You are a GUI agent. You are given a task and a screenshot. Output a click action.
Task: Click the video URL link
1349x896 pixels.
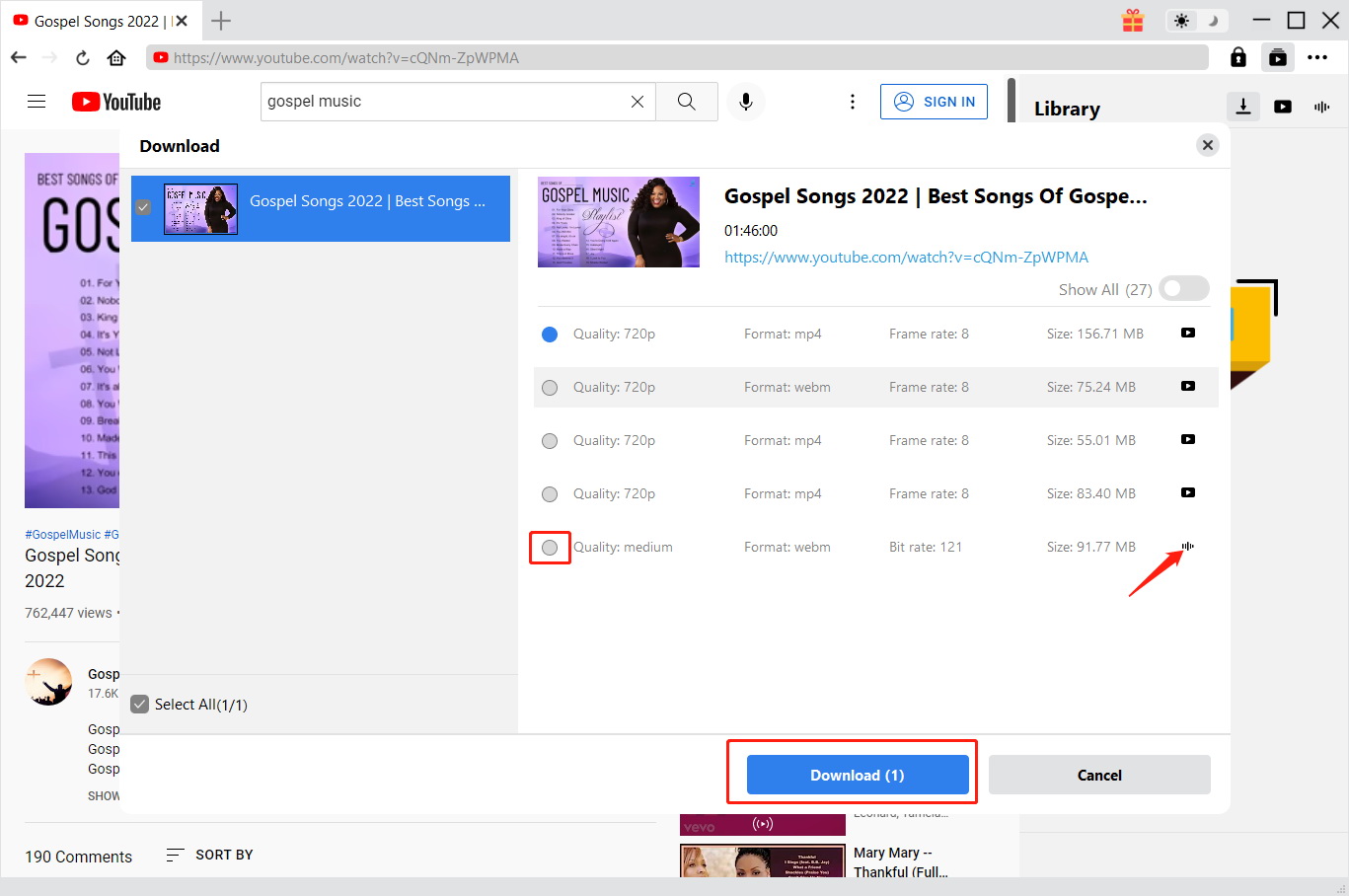point(906,257)
